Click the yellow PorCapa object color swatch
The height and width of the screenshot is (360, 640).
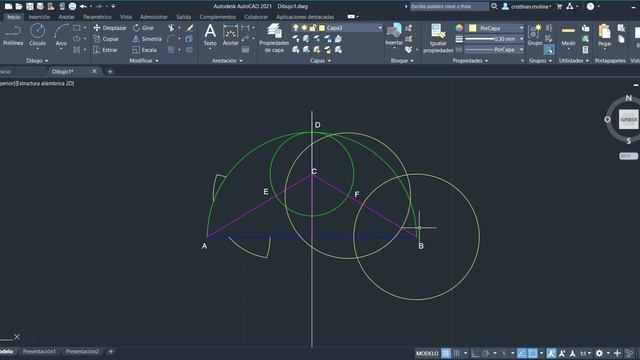click(x=473, y=28)
